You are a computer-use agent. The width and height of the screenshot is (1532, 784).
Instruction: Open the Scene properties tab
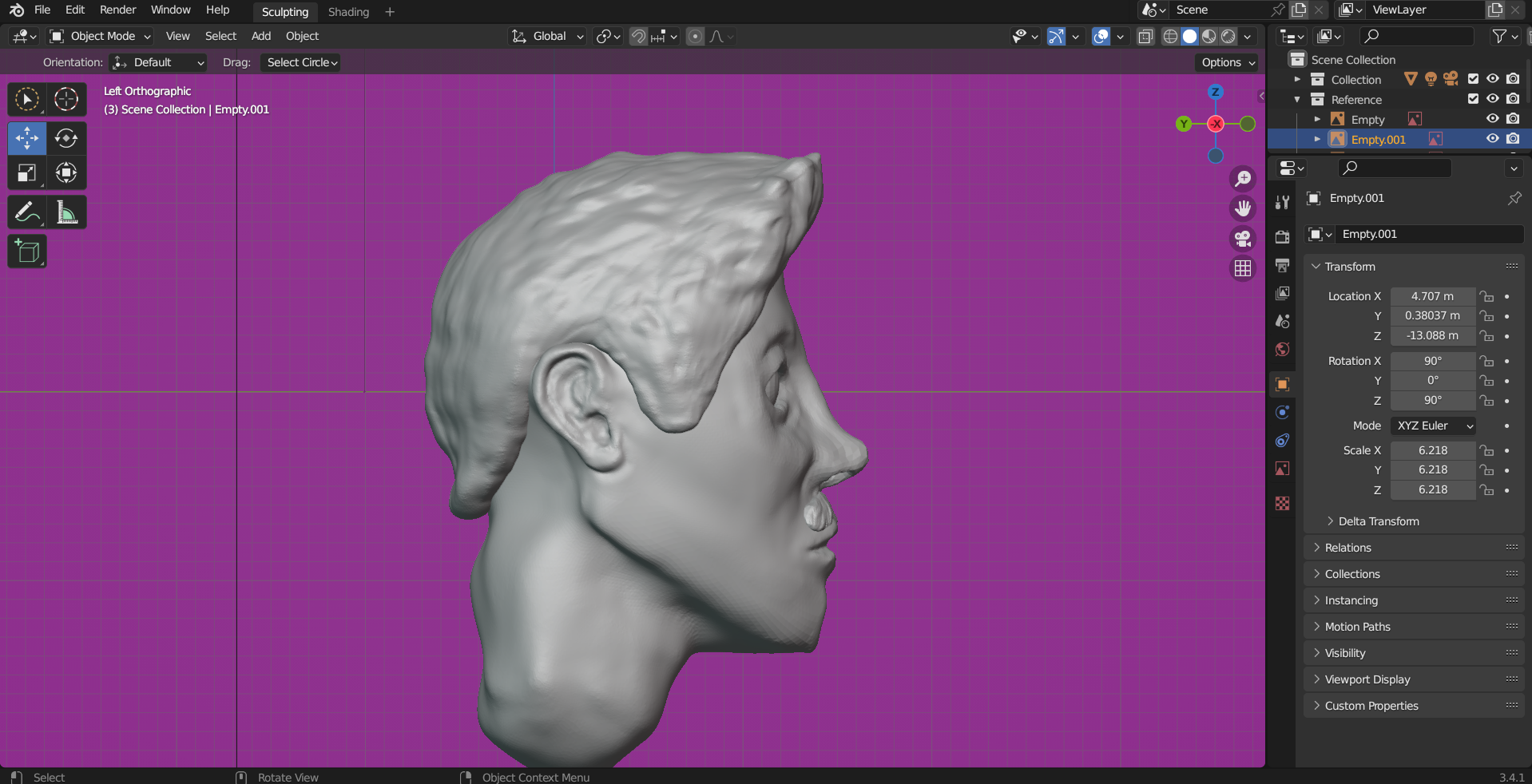click(1282, 321)
